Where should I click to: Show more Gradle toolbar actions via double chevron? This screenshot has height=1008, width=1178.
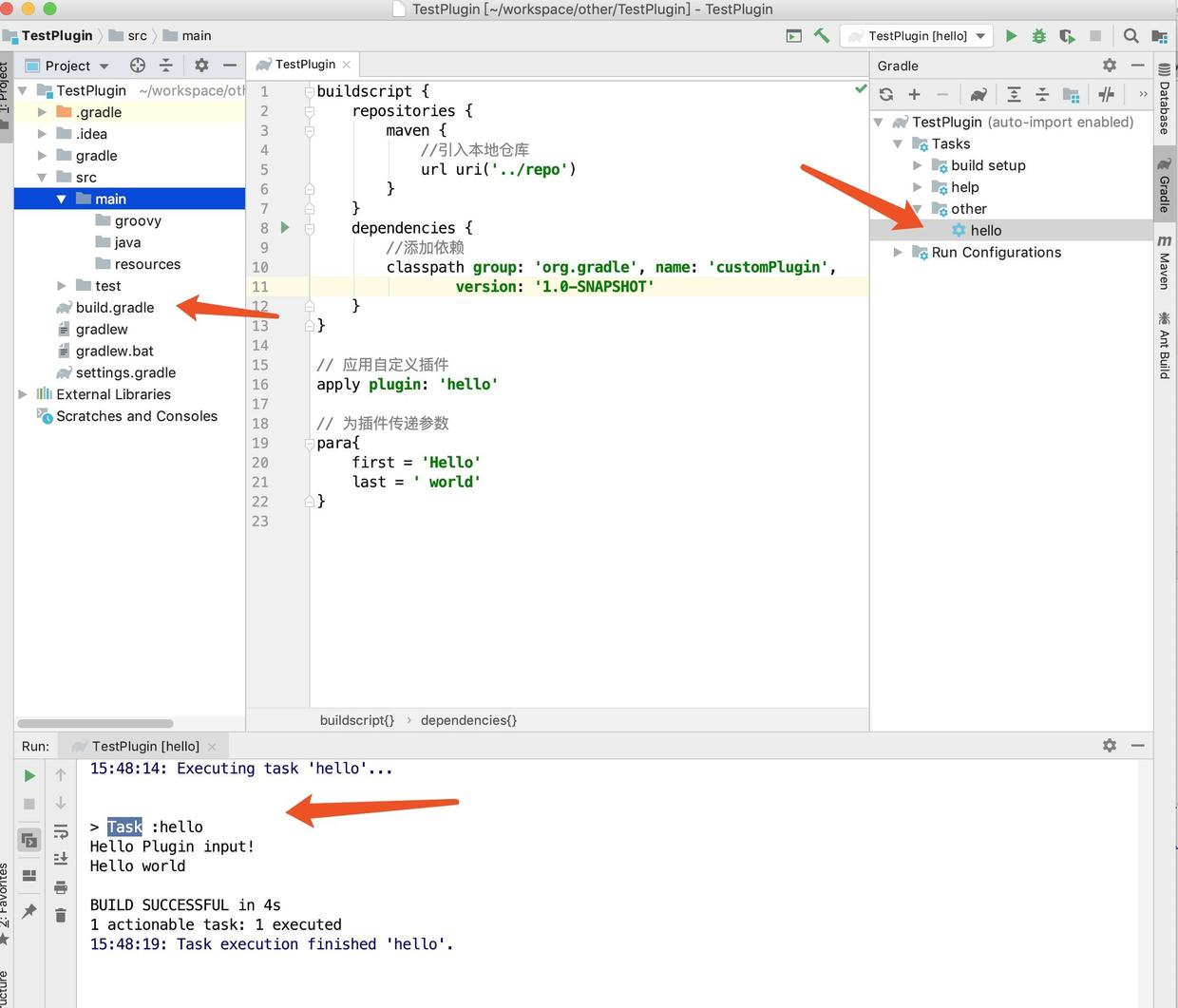click(x=1143, y=94)
